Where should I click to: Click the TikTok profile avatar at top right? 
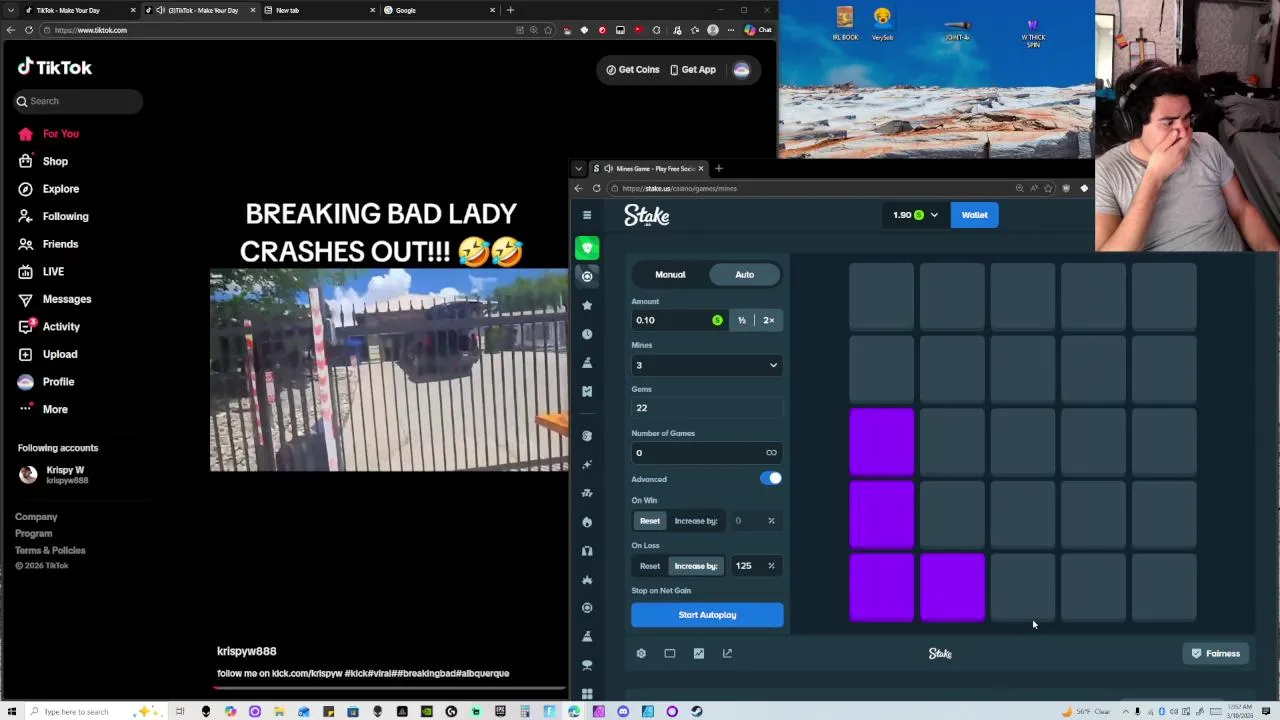(x=741, y=70)
